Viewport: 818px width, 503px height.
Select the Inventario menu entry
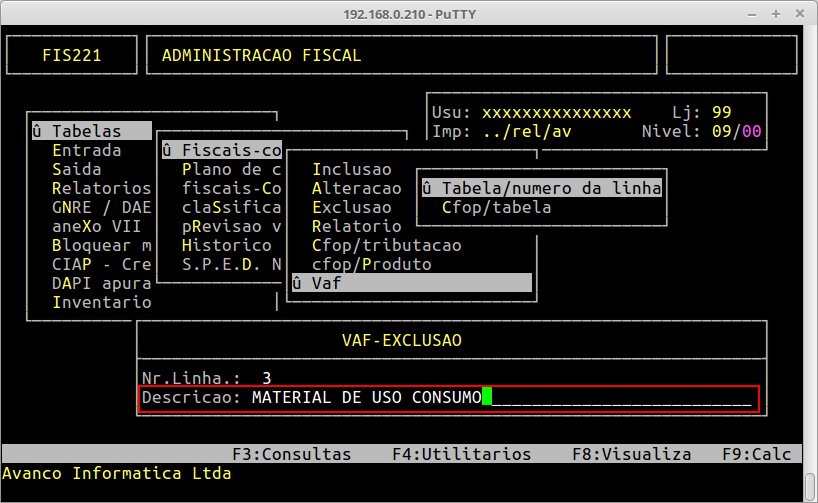tap(101, 302)
